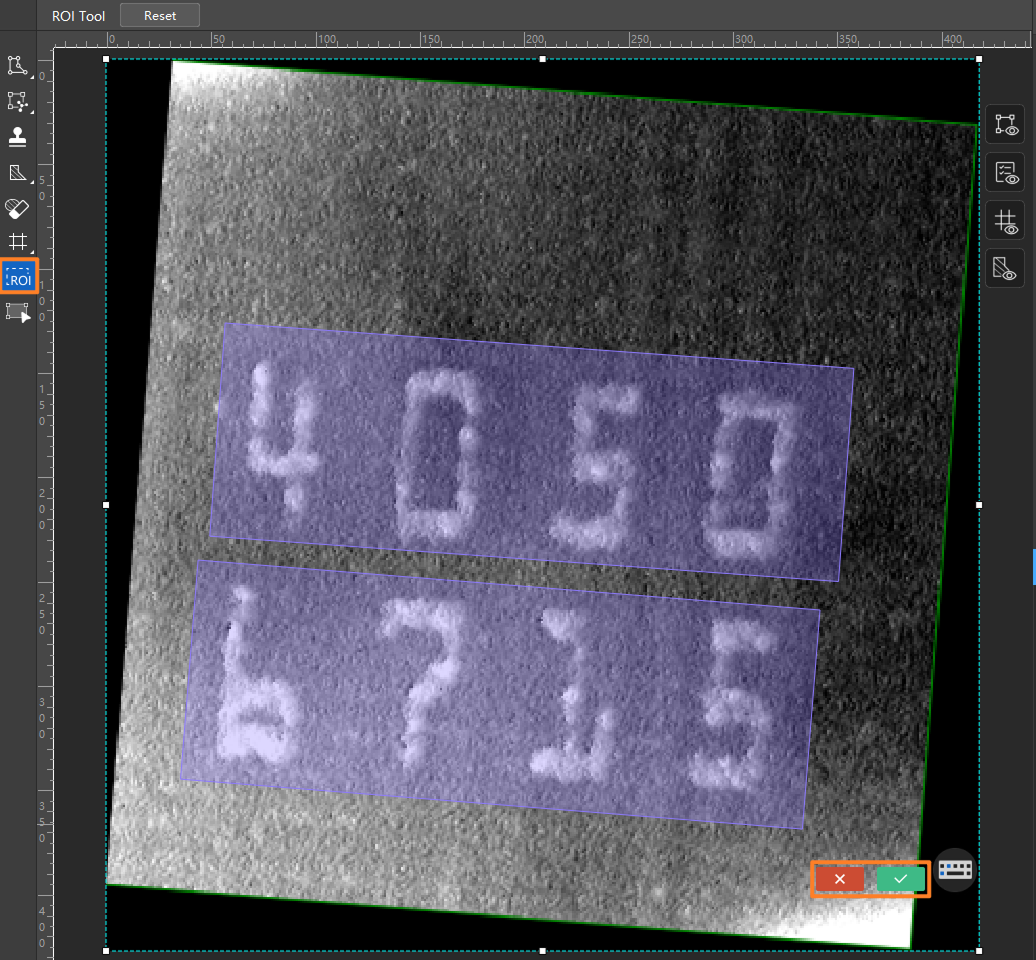Confirm ROI with green checkmark button

click(900, 879)
